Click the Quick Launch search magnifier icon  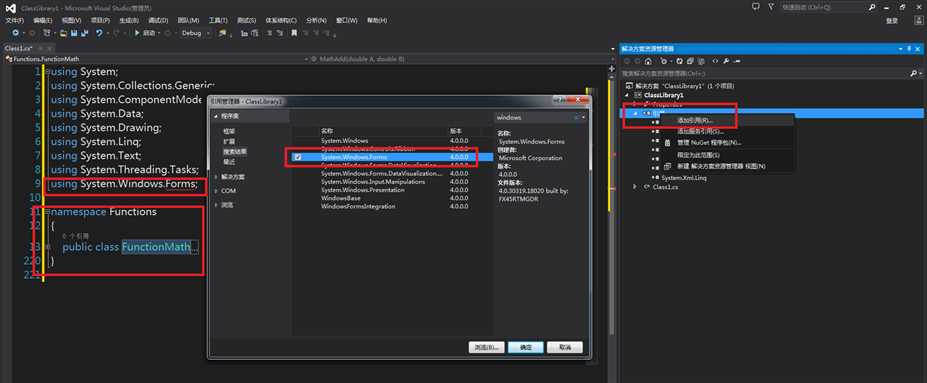point(872,7)
